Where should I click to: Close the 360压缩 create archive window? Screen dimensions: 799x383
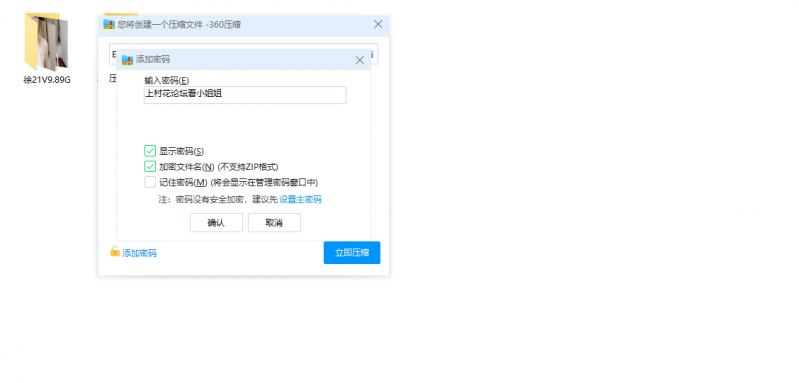(378, 24)
